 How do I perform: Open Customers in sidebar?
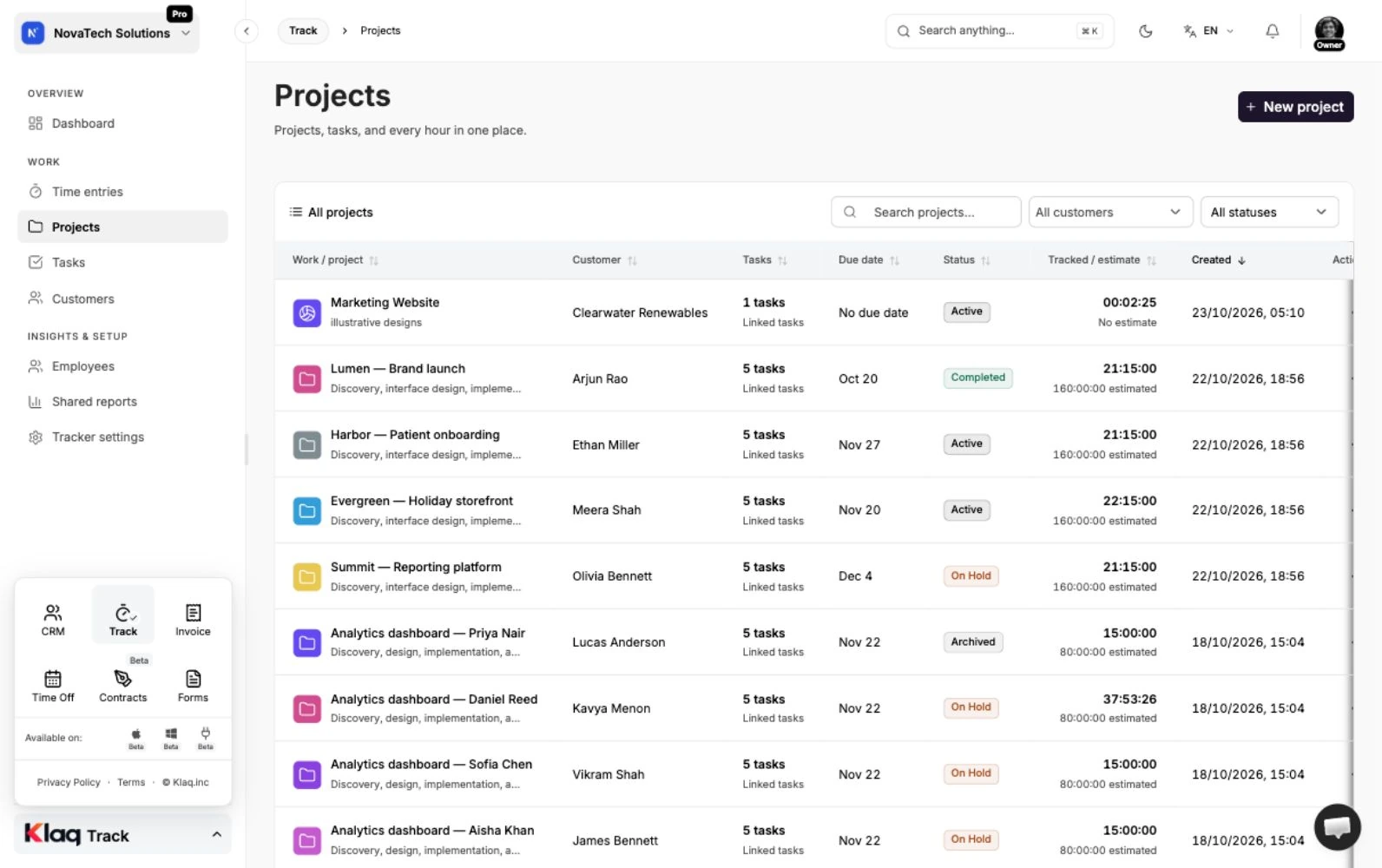[122, 299]
